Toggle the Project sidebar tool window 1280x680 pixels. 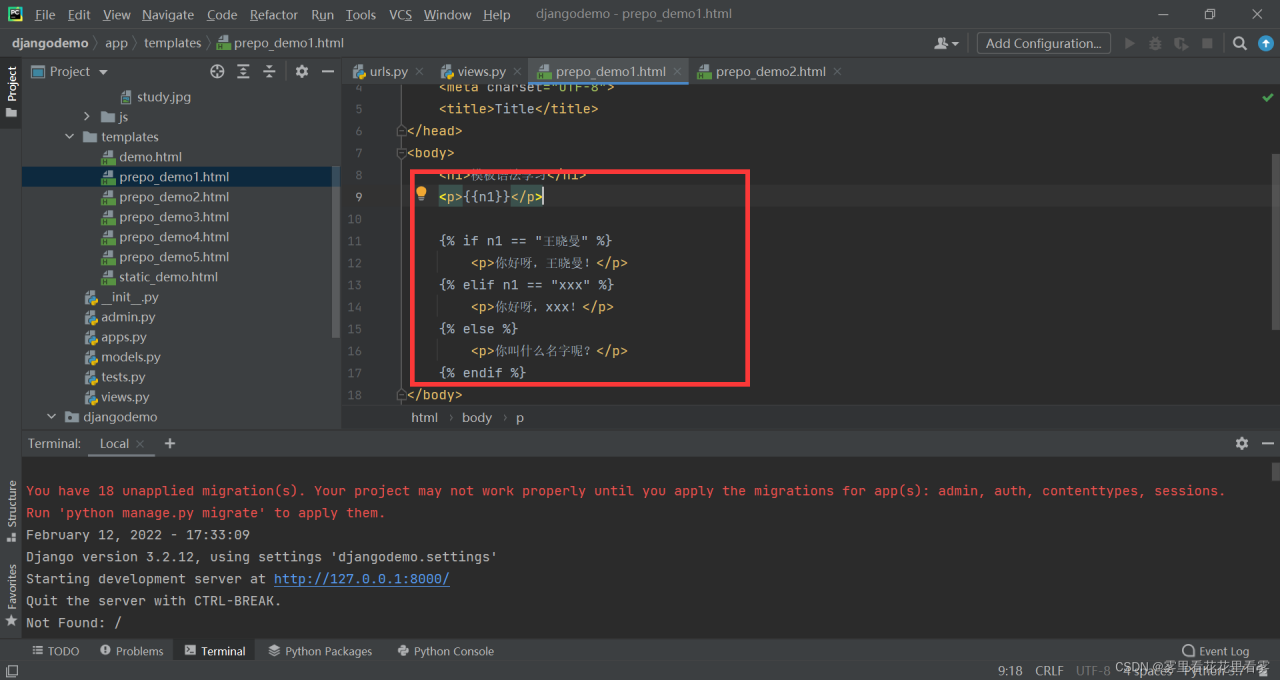(12, 90)
